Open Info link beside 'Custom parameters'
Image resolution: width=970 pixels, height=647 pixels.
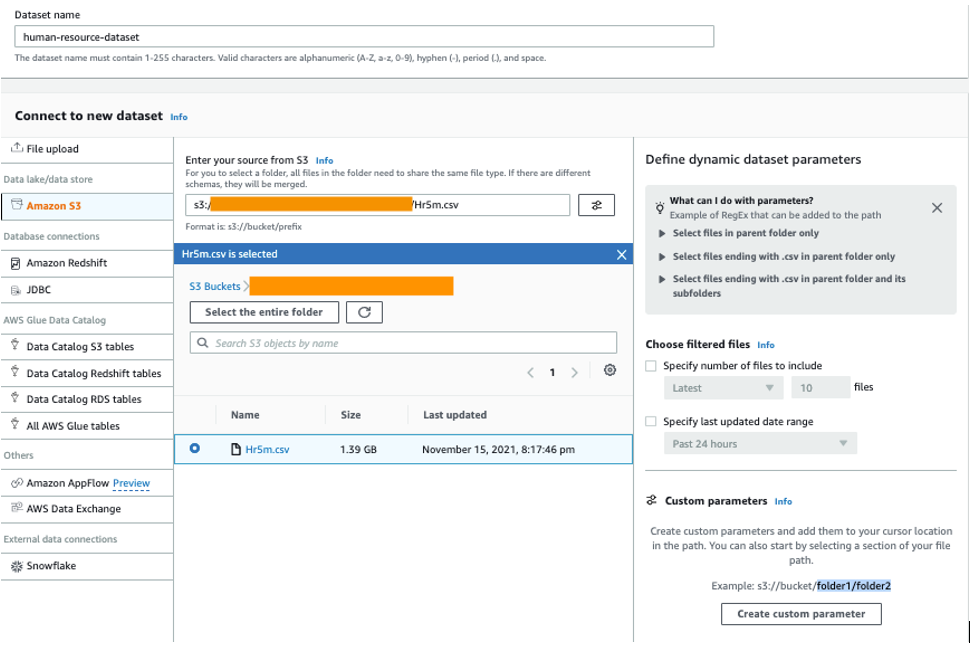(x=783, y=502)
